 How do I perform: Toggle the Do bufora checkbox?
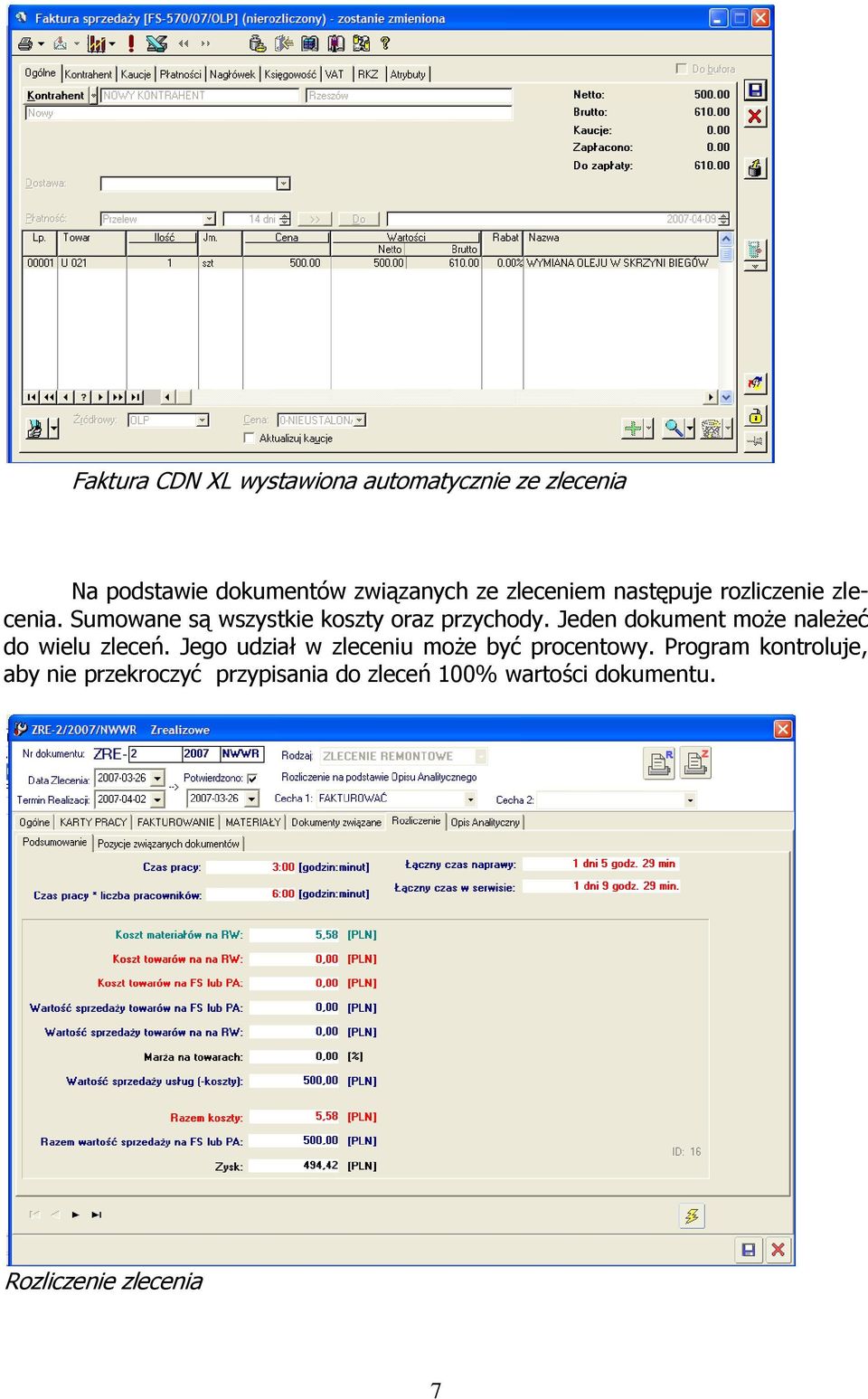(682, 69)
